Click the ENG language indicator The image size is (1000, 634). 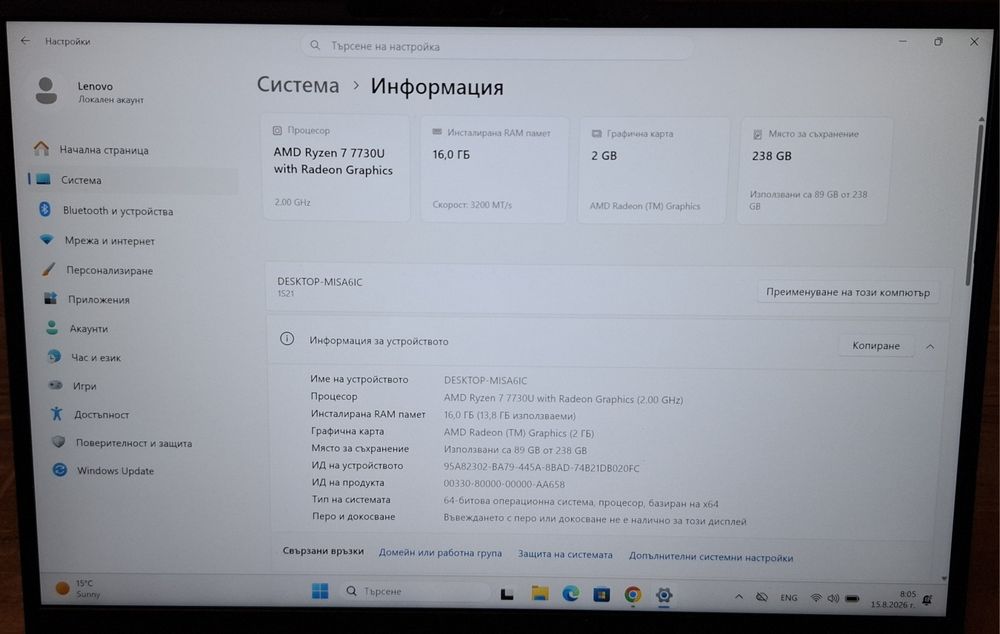pyautogui.click(x=789, y=598)
